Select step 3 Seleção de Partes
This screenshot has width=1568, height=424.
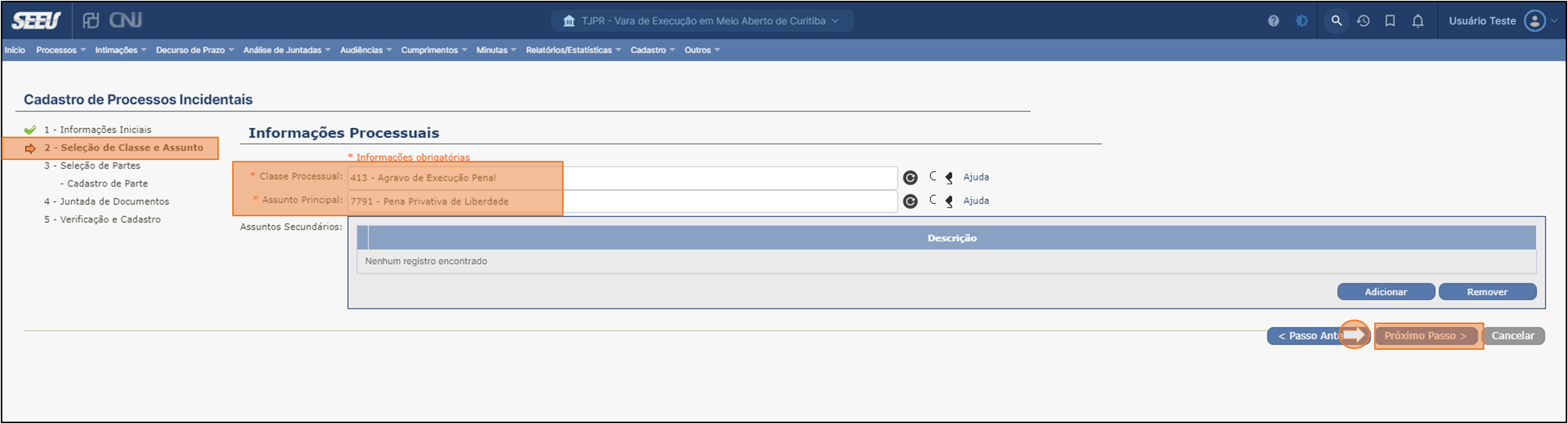pyautogui.click(x=92, y=166)
